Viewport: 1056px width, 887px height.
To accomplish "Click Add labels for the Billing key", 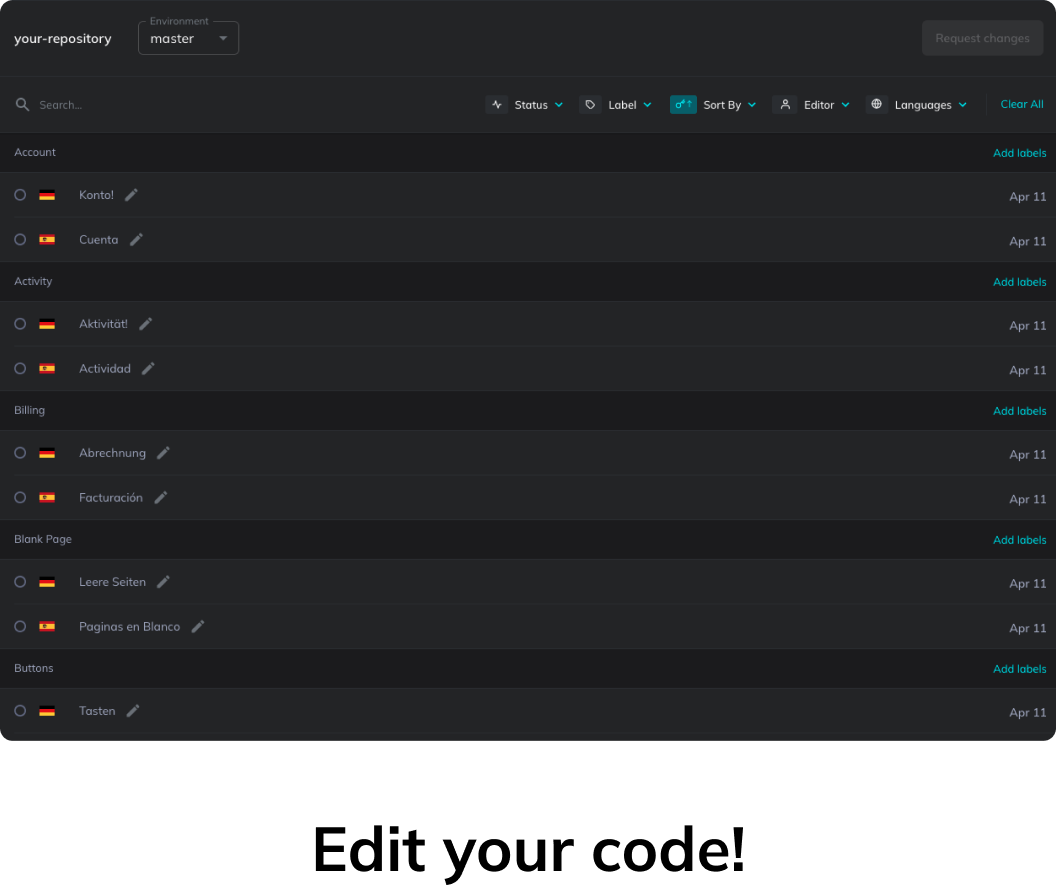I will click(x=1019, y=411).
